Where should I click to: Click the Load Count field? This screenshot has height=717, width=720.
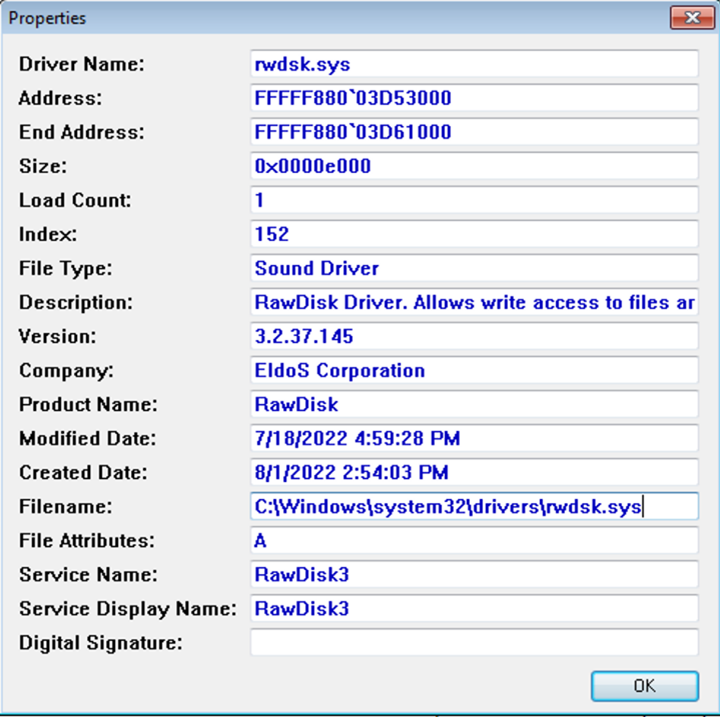pyautogui.click(x=474, y=200)
